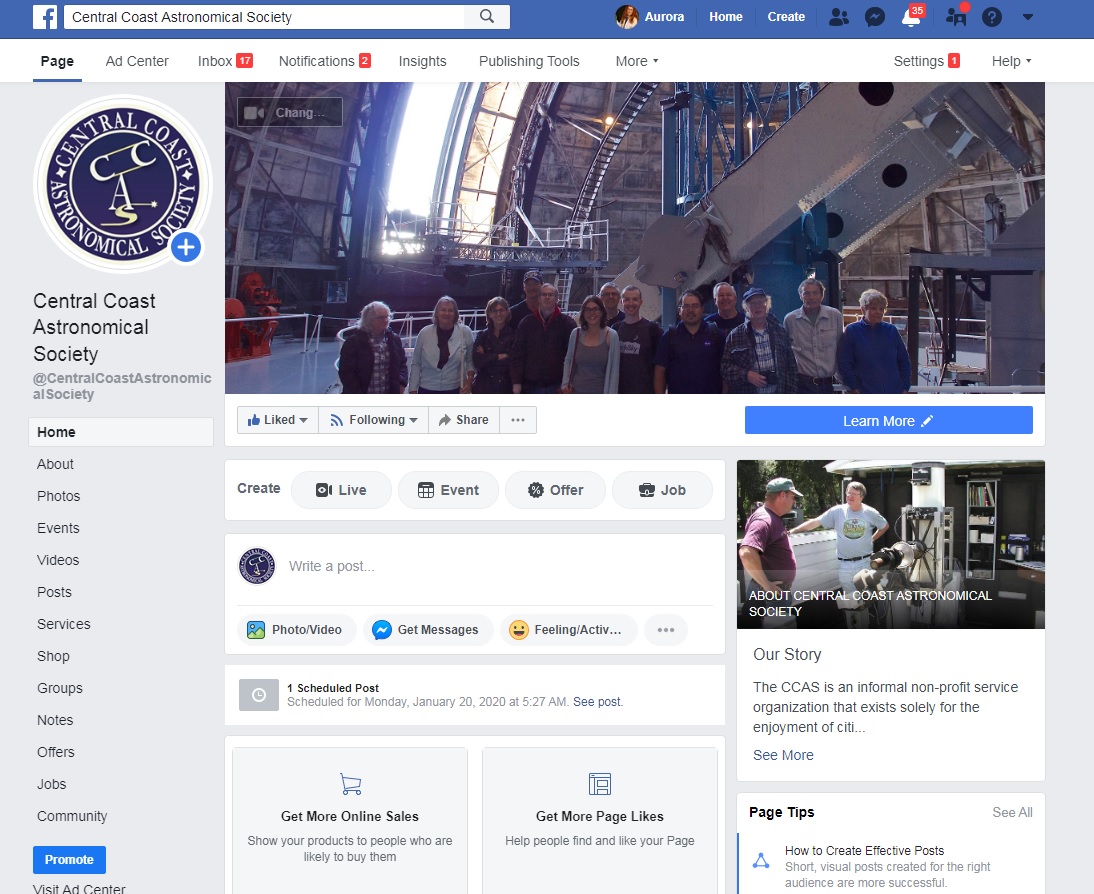Click the Share button

(464, 420)
